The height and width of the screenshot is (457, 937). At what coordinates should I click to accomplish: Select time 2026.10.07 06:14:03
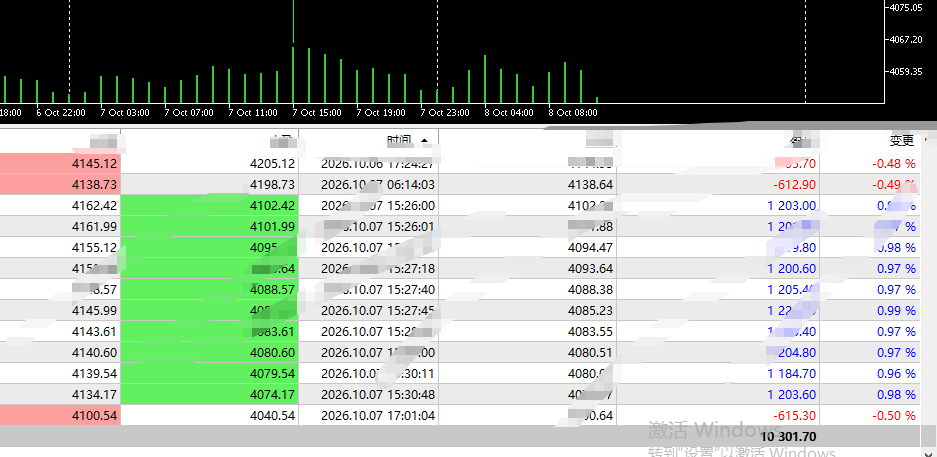point(378,185)
